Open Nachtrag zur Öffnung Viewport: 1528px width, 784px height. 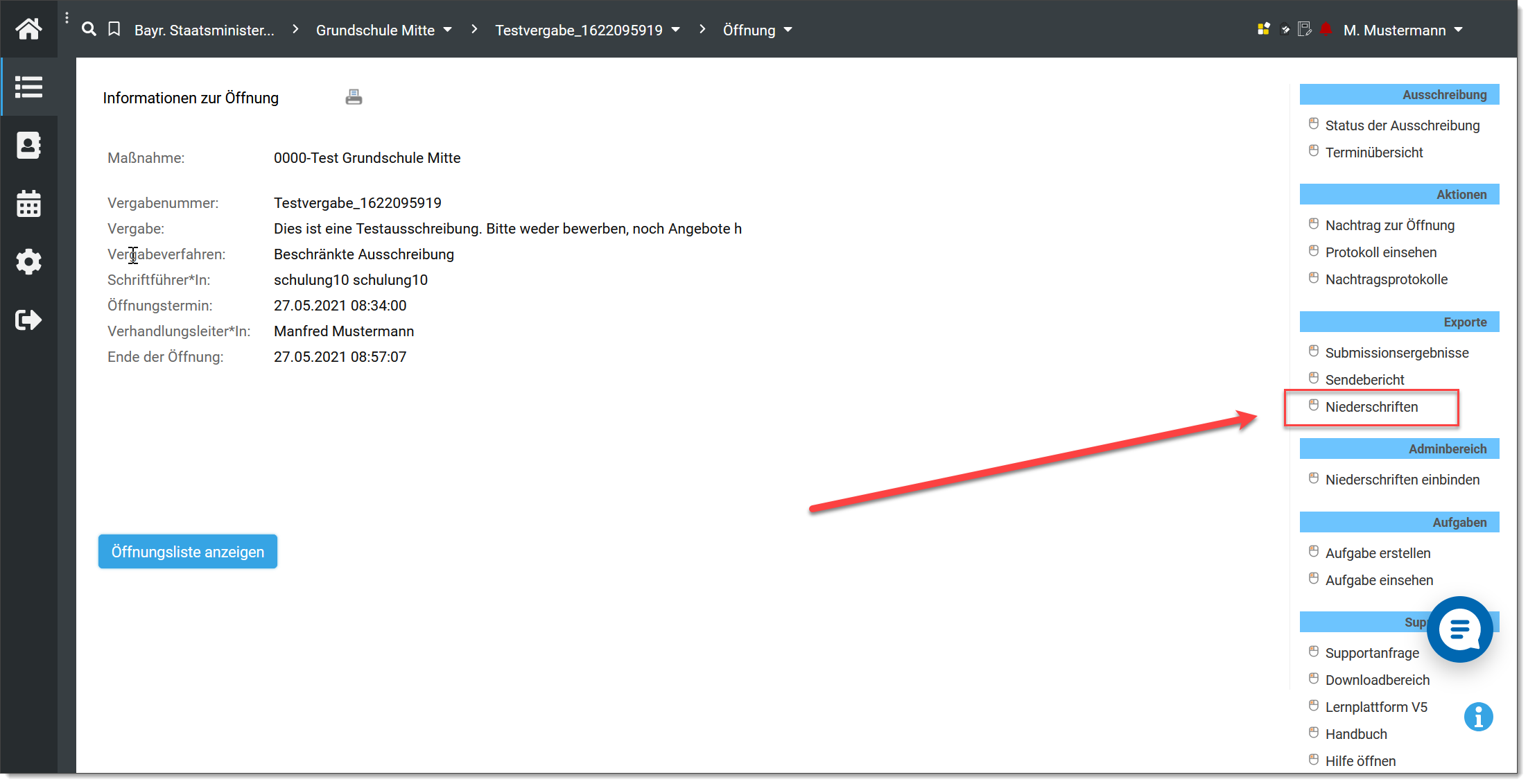coord(1389,225)
